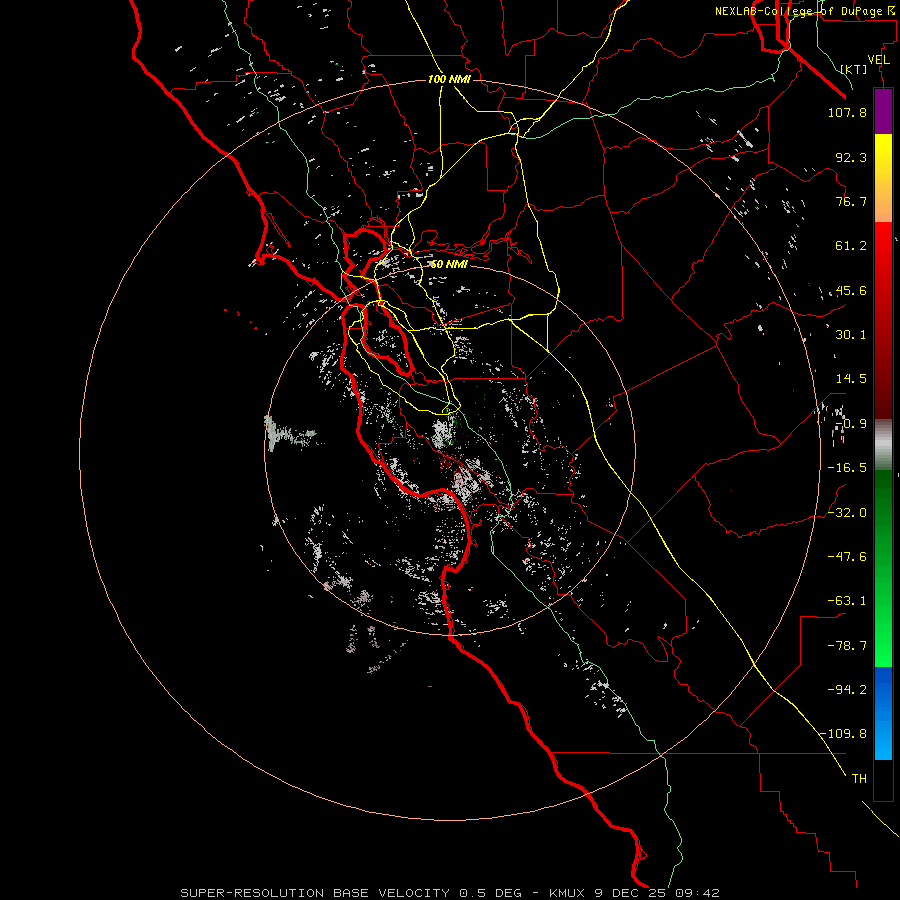Screen dimensions: 900x900
Task: Click the 14.5 legend value
Action: 851,379
